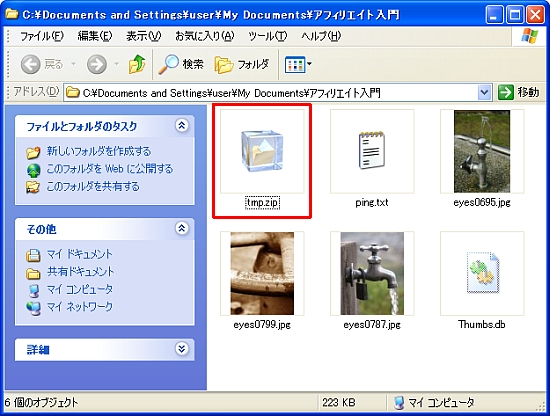Open マイ コンピュータ in the sidebar
Screen dimensions: 550x416
click(80, 289)
